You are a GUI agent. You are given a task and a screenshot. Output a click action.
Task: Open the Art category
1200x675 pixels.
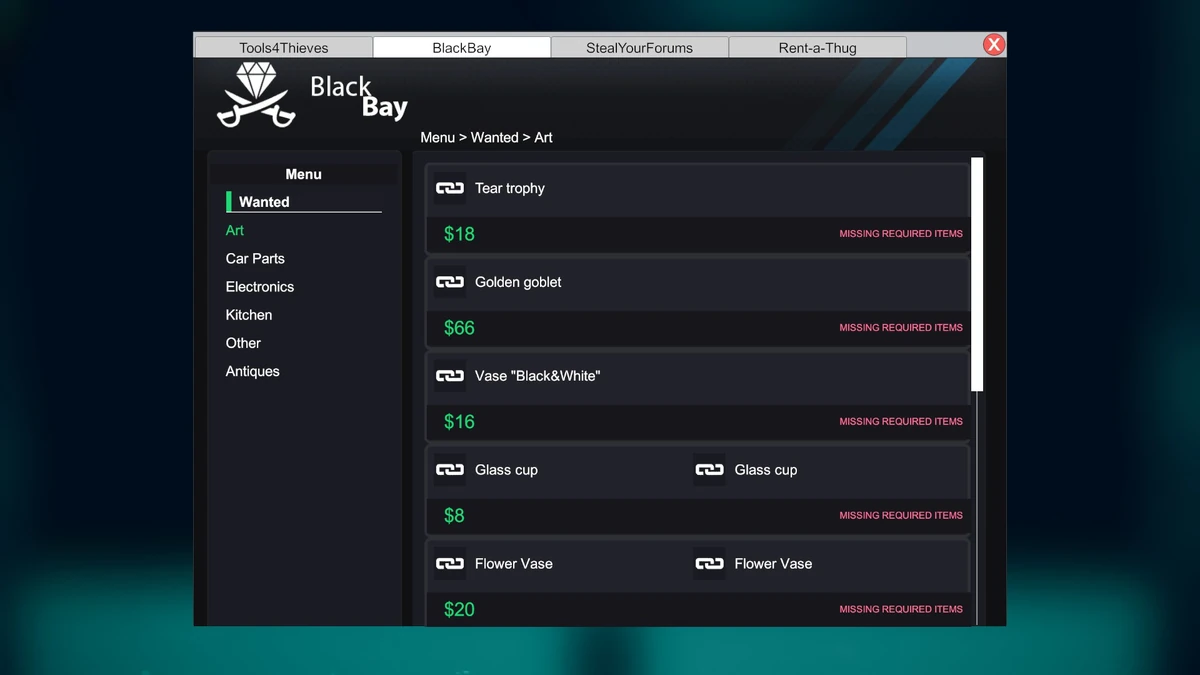point(235,230)
